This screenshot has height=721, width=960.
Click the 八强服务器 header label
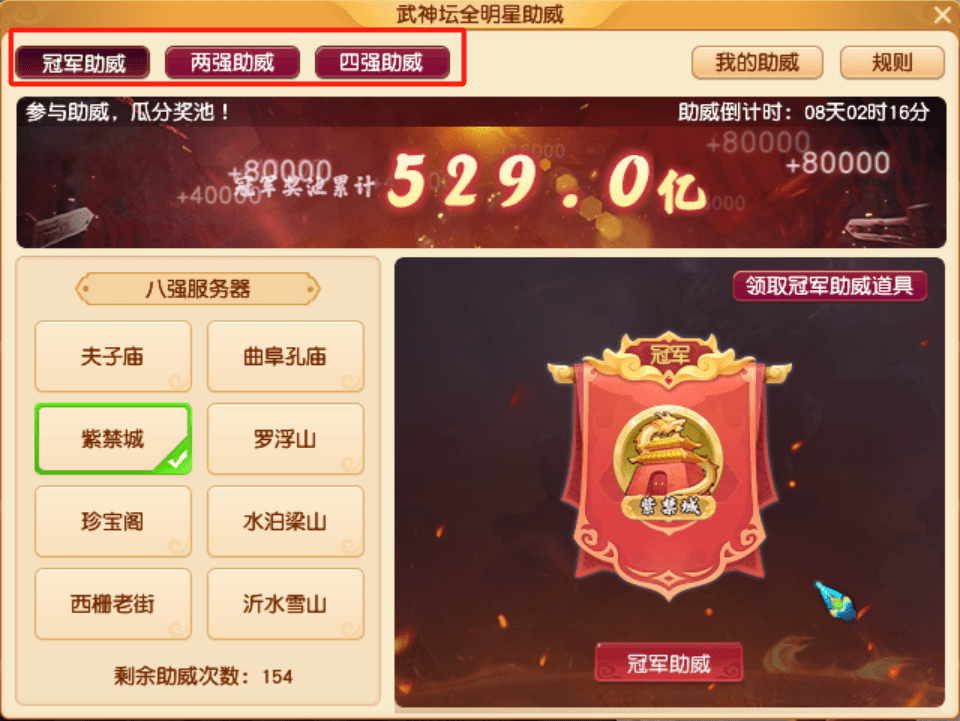(x=198, y=289)
